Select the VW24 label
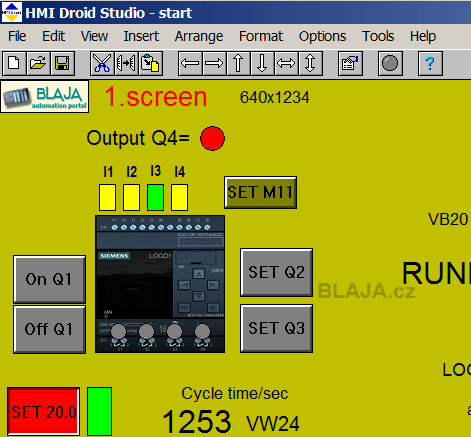This screenshot has height=437, width=471. coord(273,424)
